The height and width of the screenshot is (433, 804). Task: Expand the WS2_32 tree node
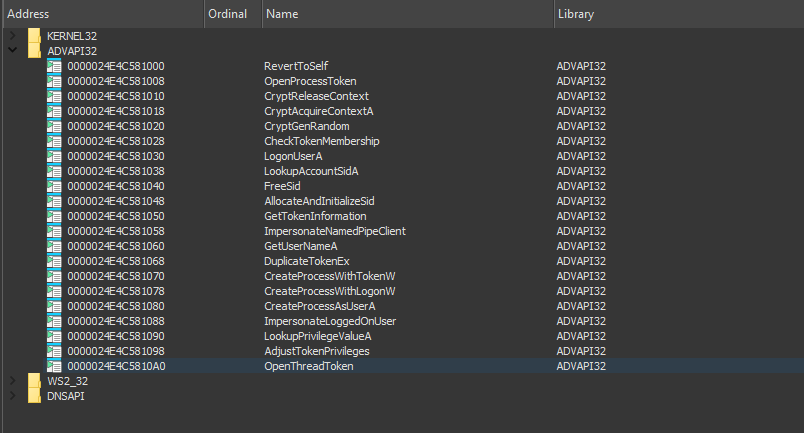[13, 381]
